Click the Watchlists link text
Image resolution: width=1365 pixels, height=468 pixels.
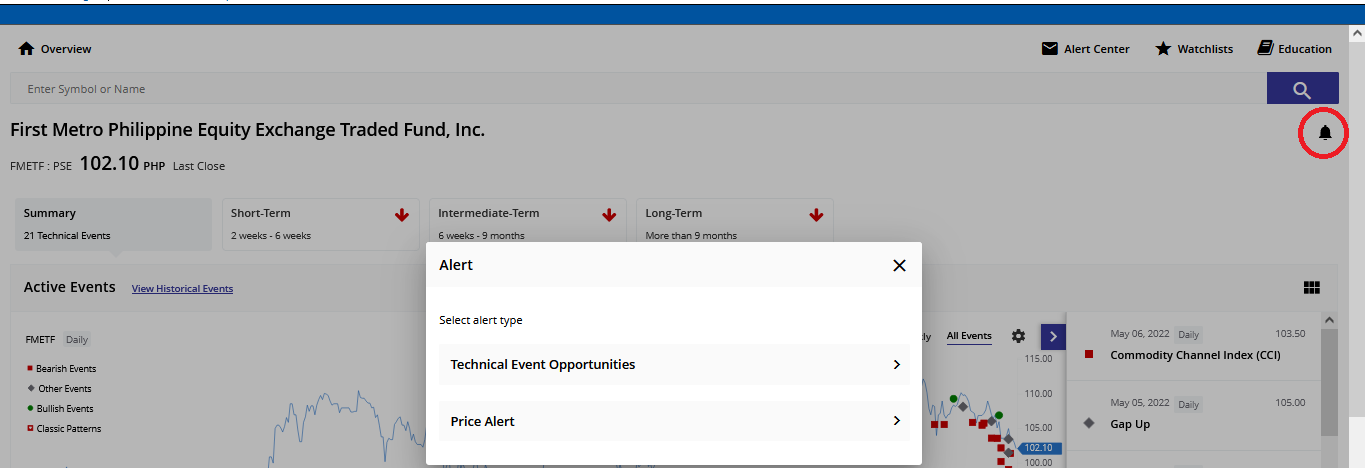tap(1205, 49)
